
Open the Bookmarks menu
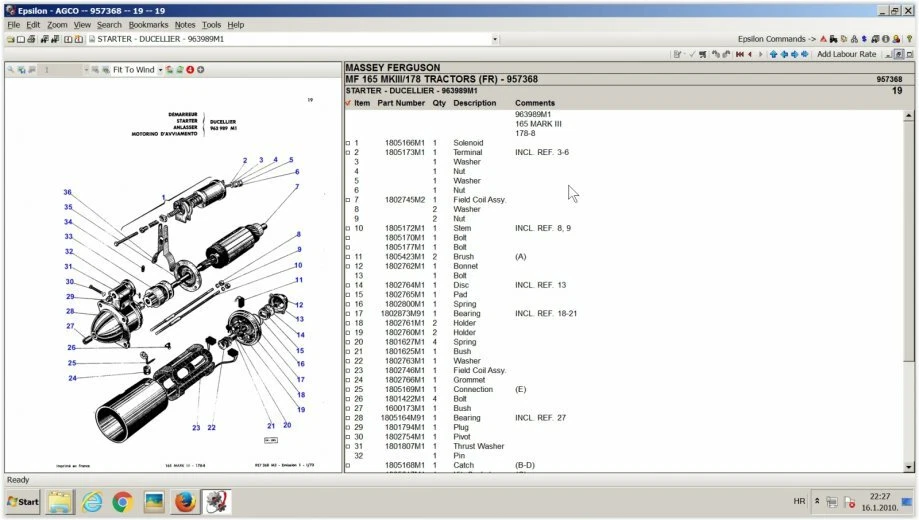148,25
